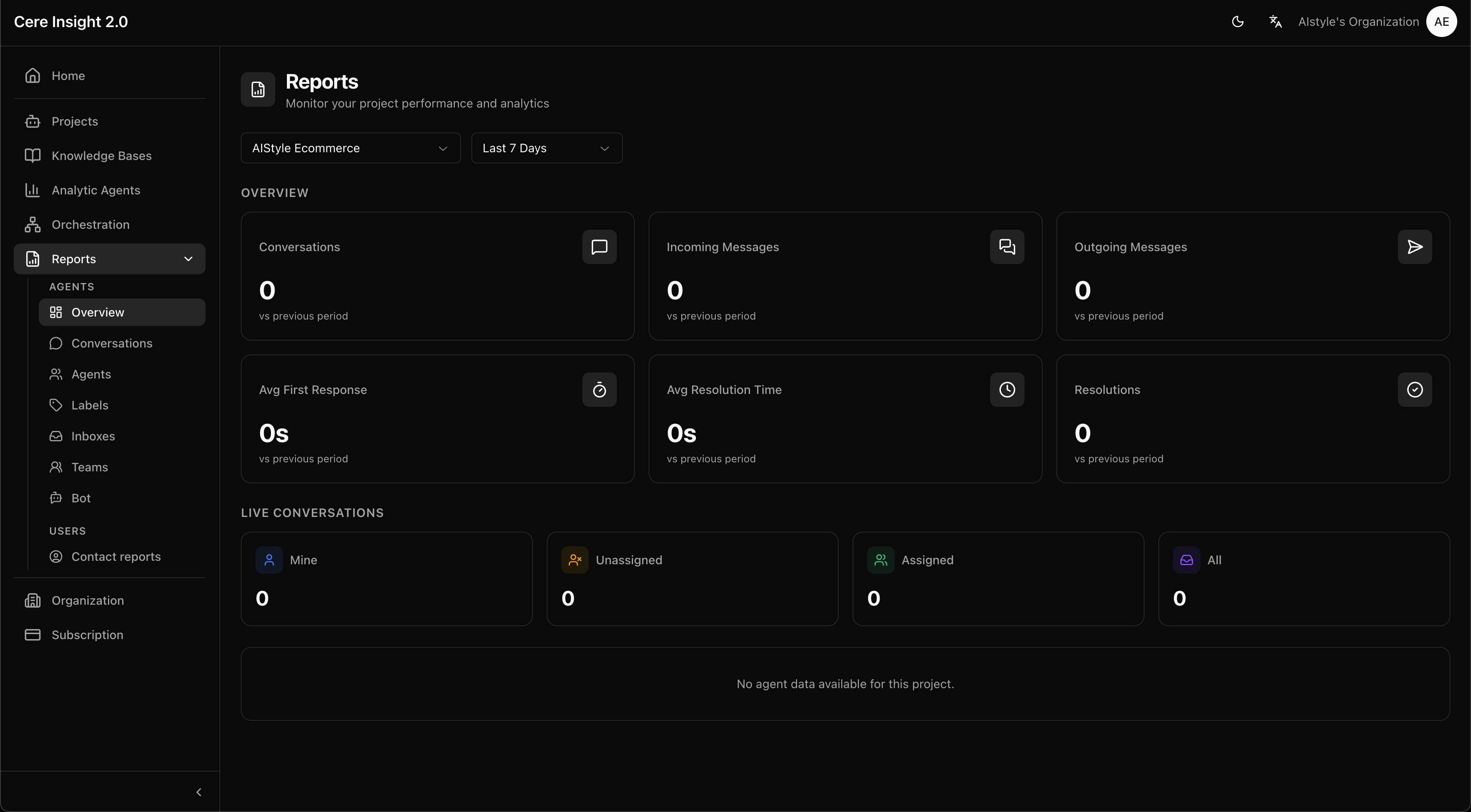
Task: Click the Avg First Response timer icon
Action: click(599, 389)
